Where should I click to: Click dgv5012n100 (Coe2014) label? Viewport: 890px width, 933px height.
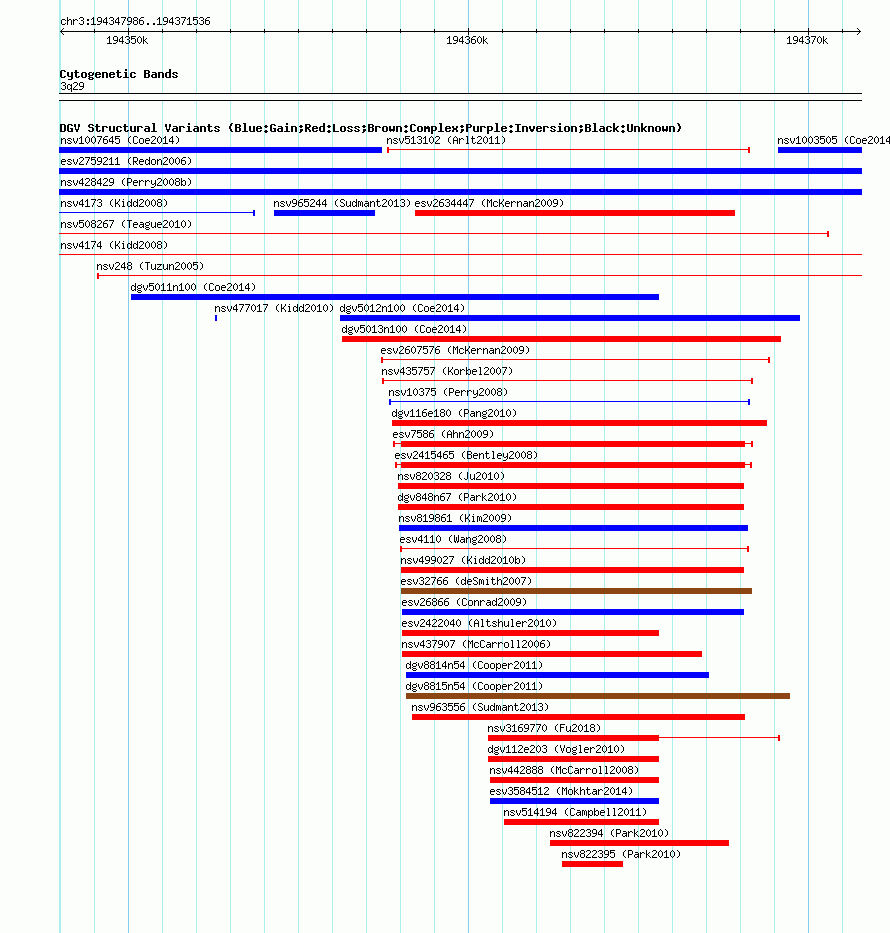coord(402,308)
